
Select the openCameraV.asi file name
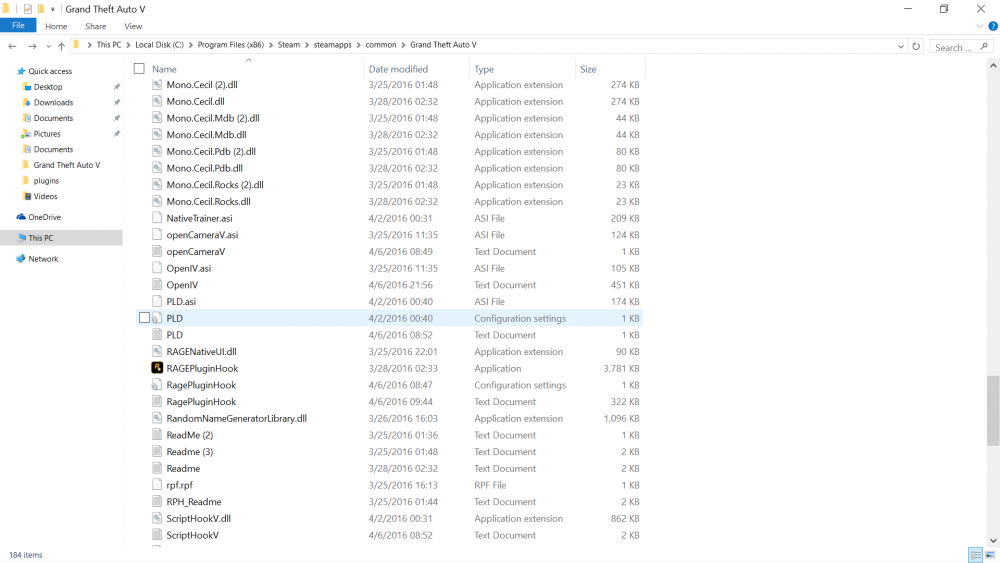pos(202,235)
